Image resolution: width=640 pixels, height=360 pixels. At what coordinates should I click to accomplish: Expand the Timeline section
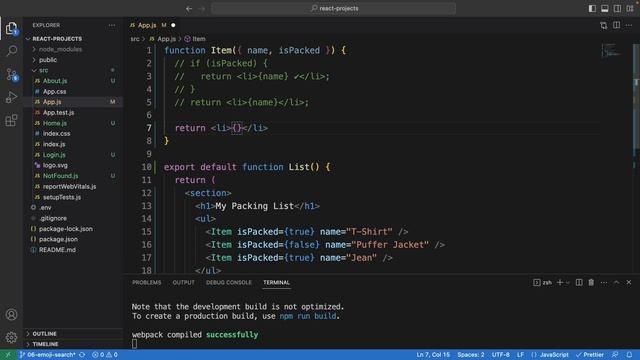pyautogui.click(x=45, y=344)
